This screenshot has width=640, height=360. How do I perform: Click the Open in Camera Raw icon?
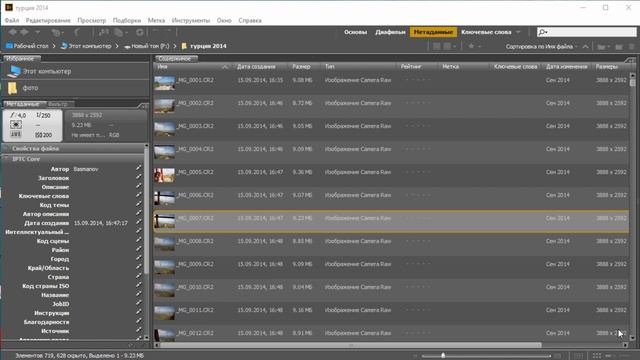pos(140,32)
